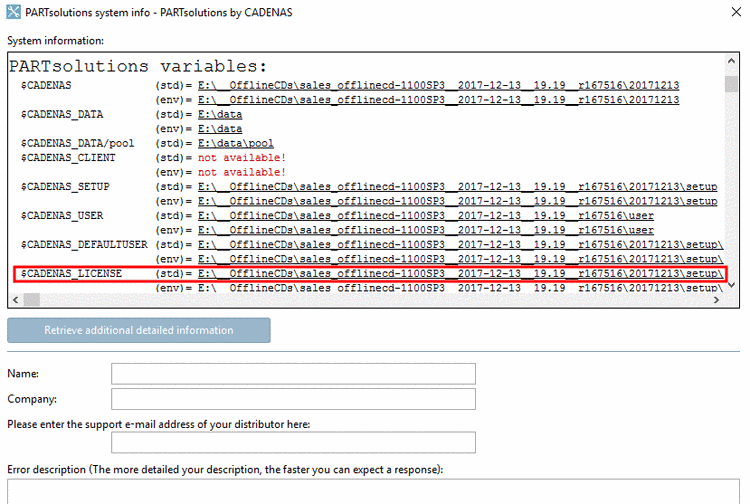750x504 pixels.
Task: Open the $CADENAS (env) path link
Action: [439, 100]
